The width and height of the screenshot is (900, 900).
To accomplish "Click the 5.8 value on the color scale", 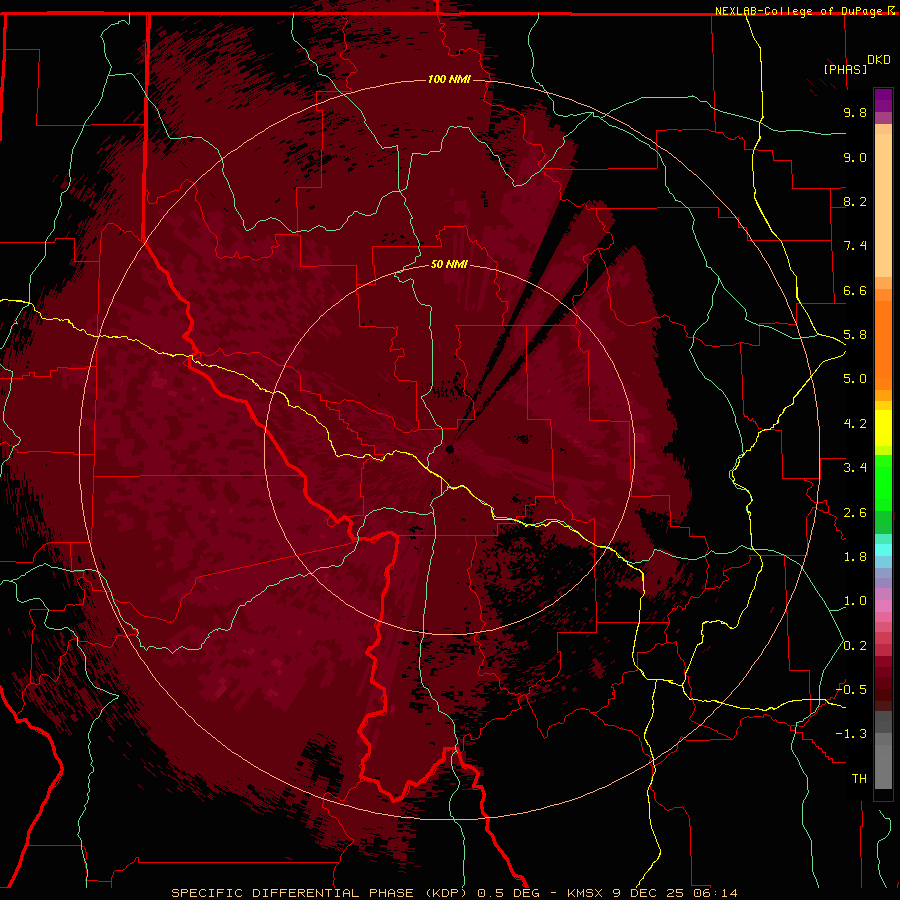I will coord(855,335).
